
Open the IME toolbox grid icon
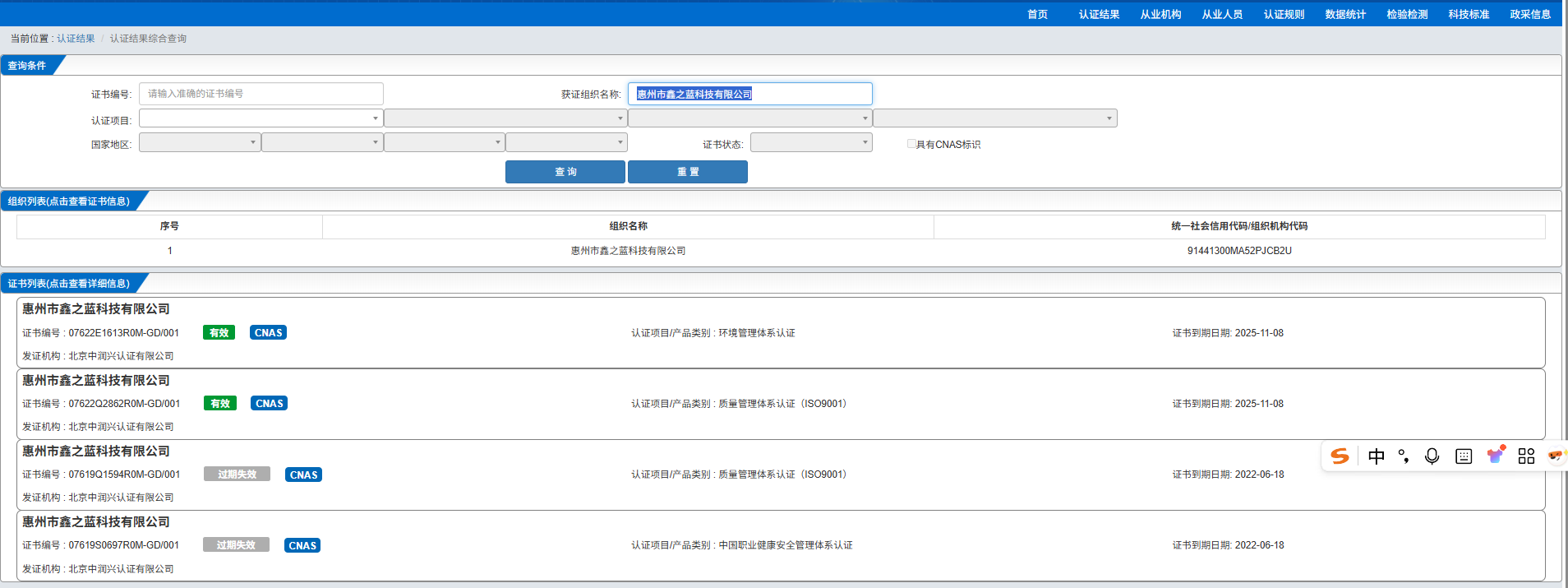(1526, 456)
